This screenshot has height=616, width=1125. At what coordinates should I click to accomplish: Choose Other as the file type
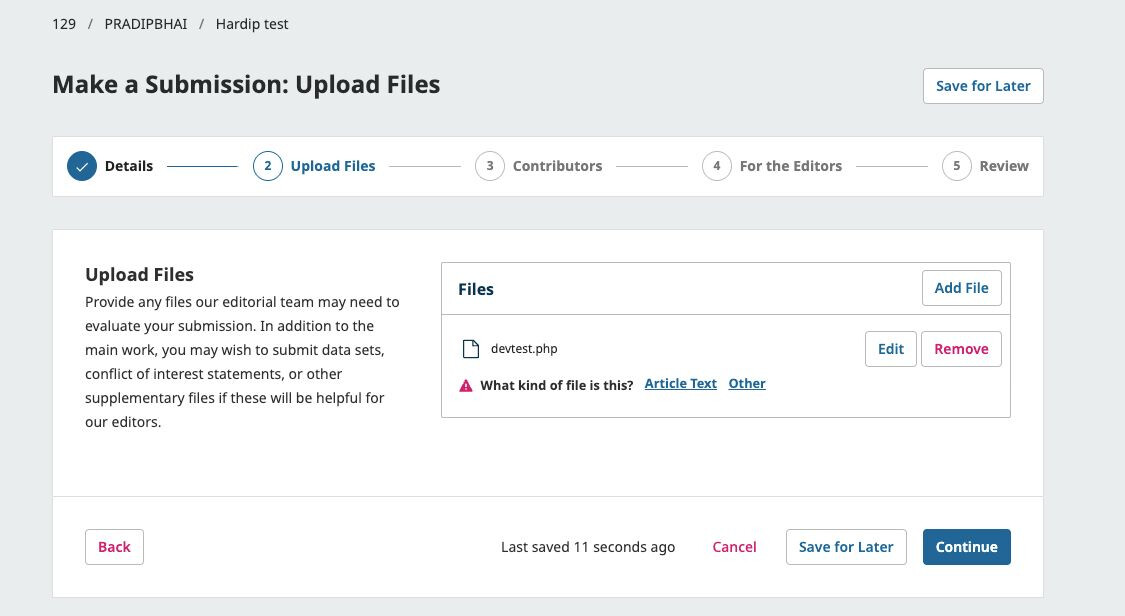pyautogui.click(x=747, y=384)
